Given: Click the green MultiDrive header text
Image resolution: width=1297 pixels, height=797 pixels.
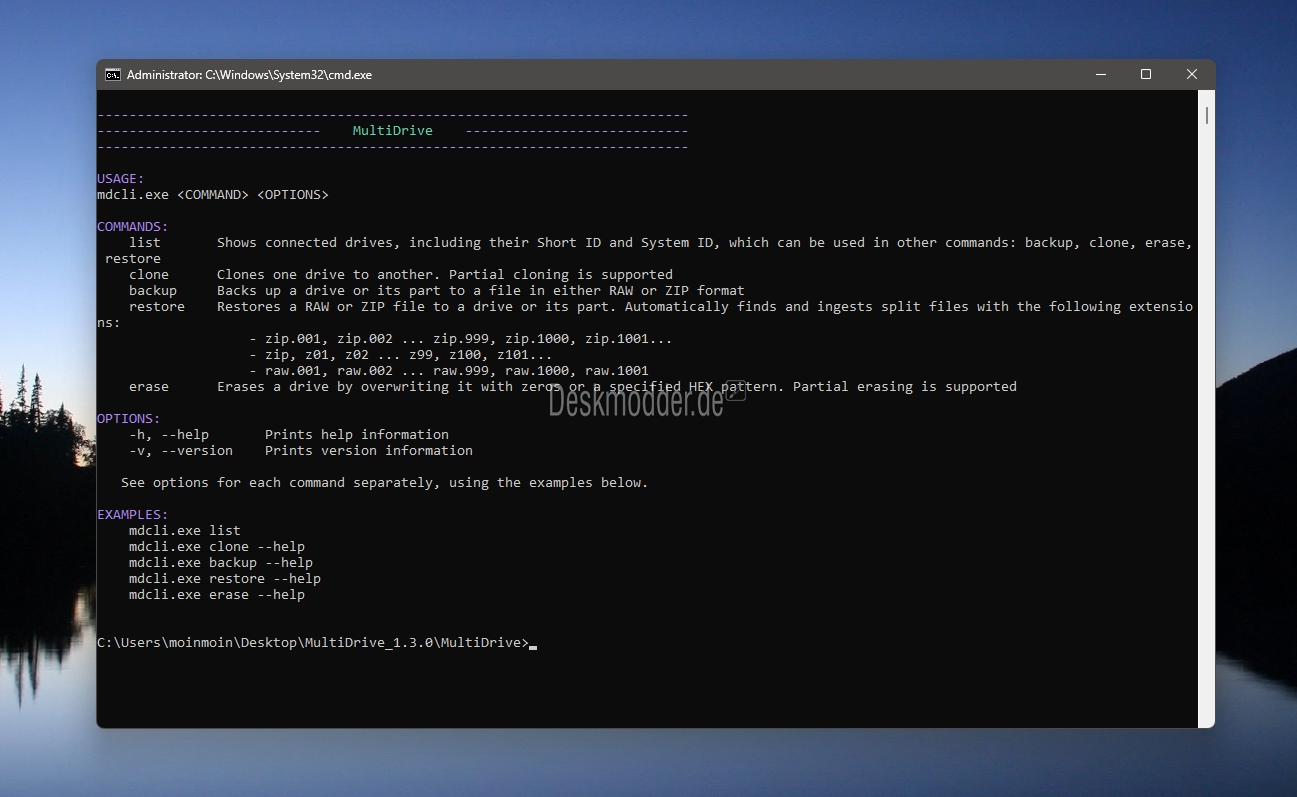Looking at the screenshot, I should coord(392,131).
